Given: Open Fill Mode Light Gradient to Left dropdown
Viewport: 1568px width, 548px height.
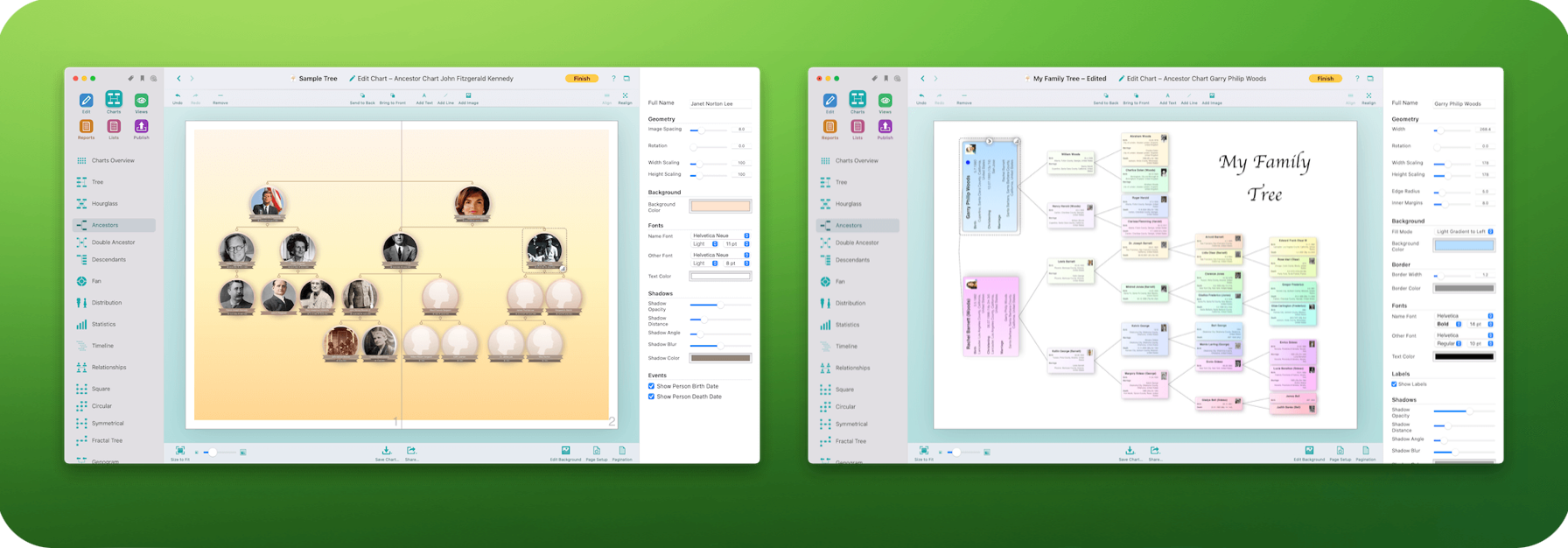Looking at the screenshot, I should click(1464, 232).
